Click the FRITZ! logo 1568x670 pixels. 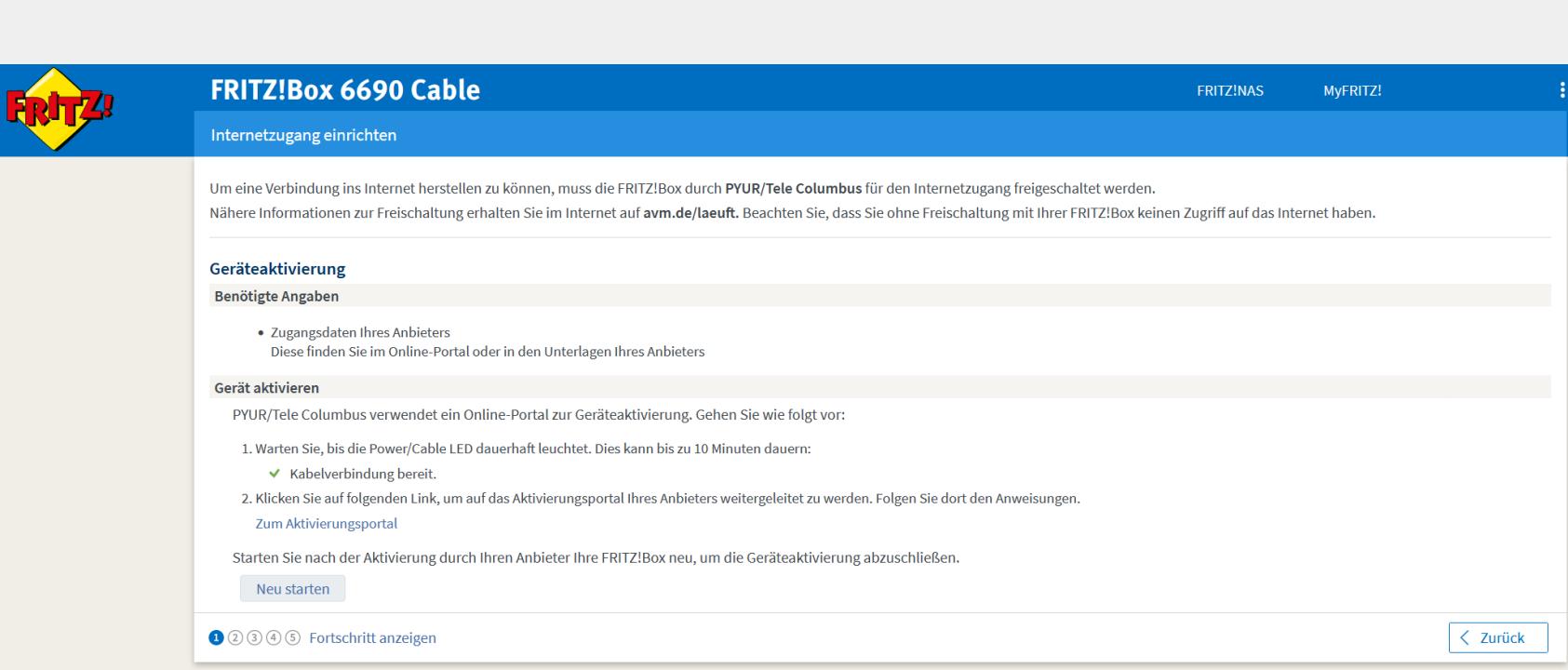(x=58, y=109)
